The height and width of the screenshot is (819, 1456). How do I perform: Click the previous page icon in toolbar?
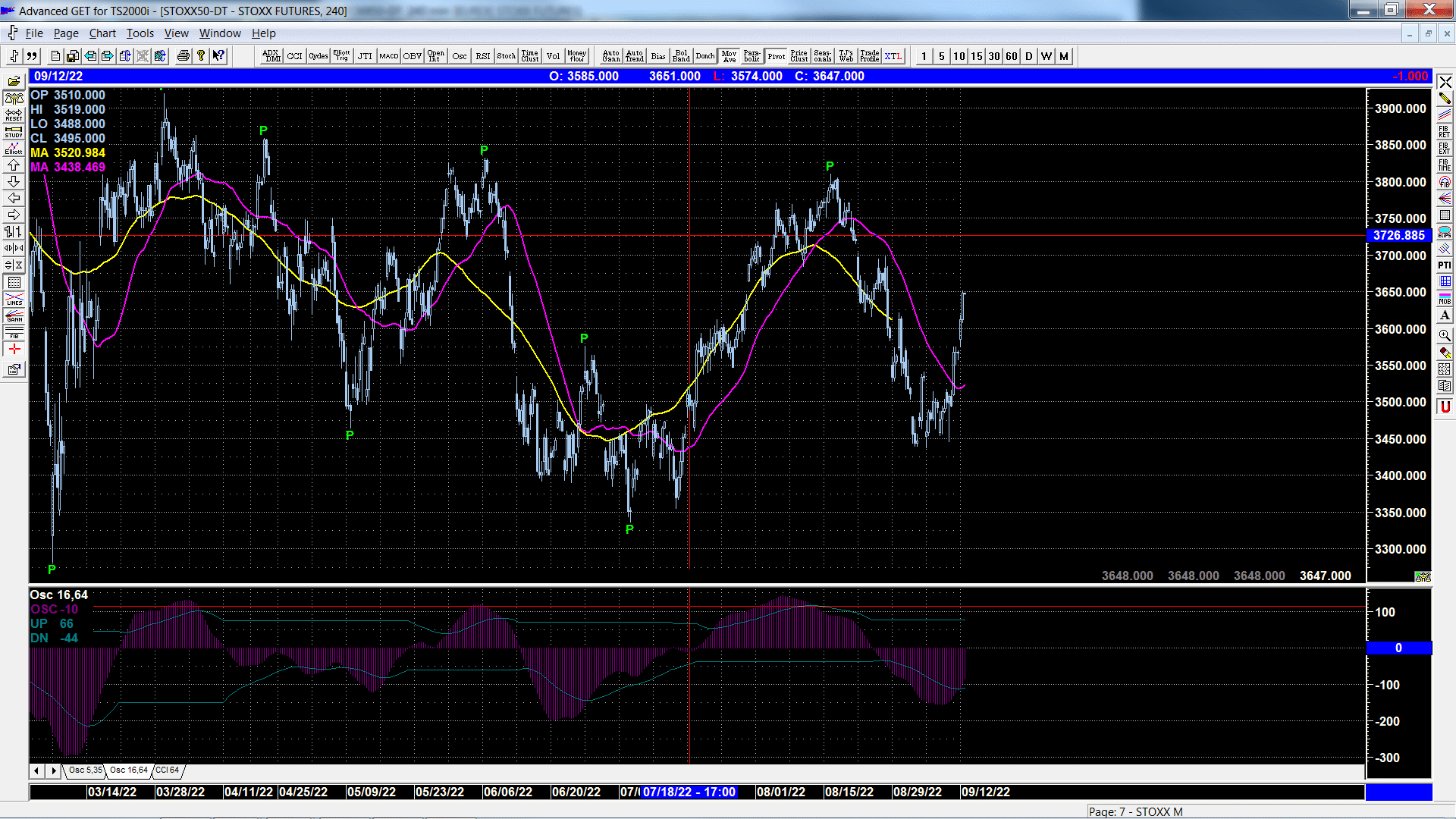pyautogui.click(x=90, y=56)
